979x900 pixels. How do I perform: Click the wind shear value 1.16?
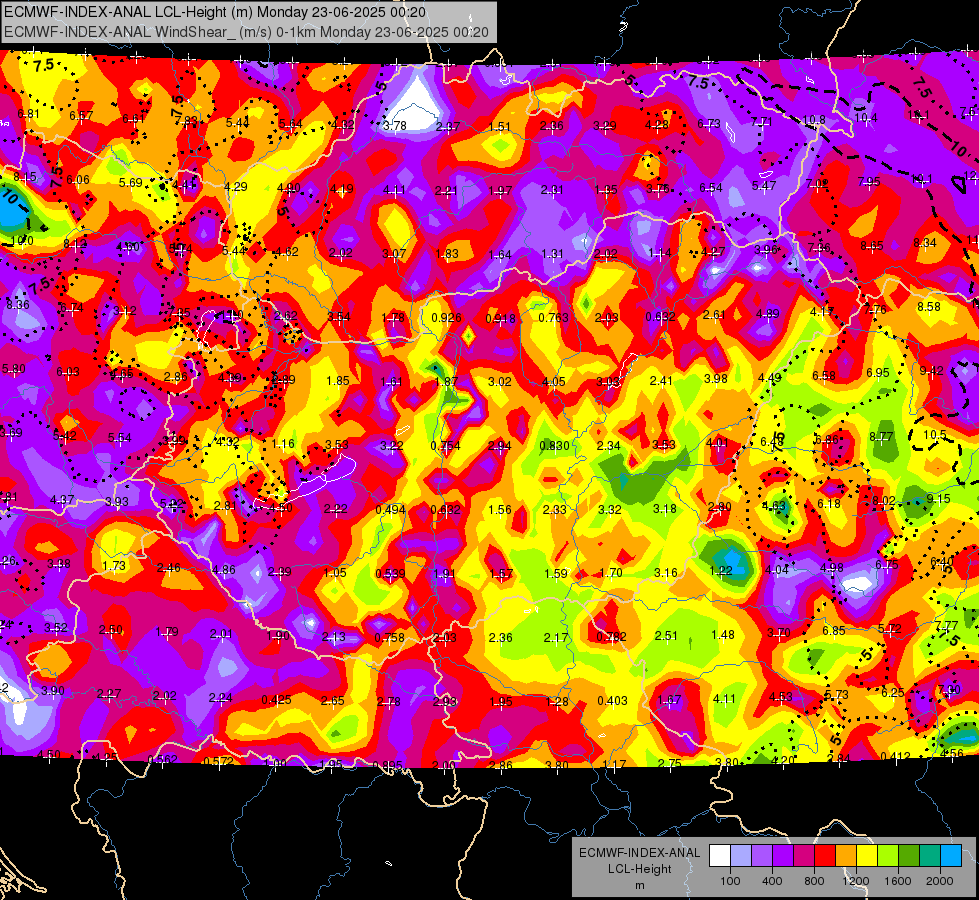click(x=283, y=444)
